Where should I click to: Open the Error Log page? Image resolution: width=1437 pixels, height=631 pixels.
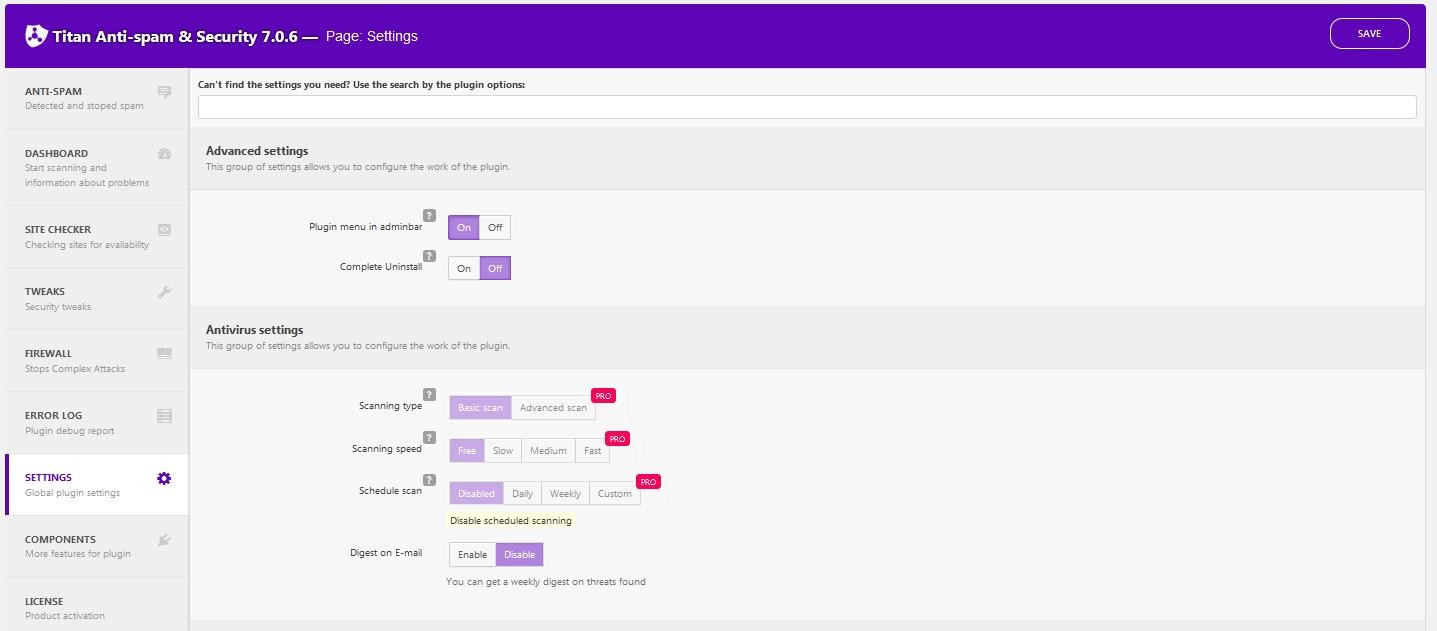pyautogui.click(x=96, y=423)
